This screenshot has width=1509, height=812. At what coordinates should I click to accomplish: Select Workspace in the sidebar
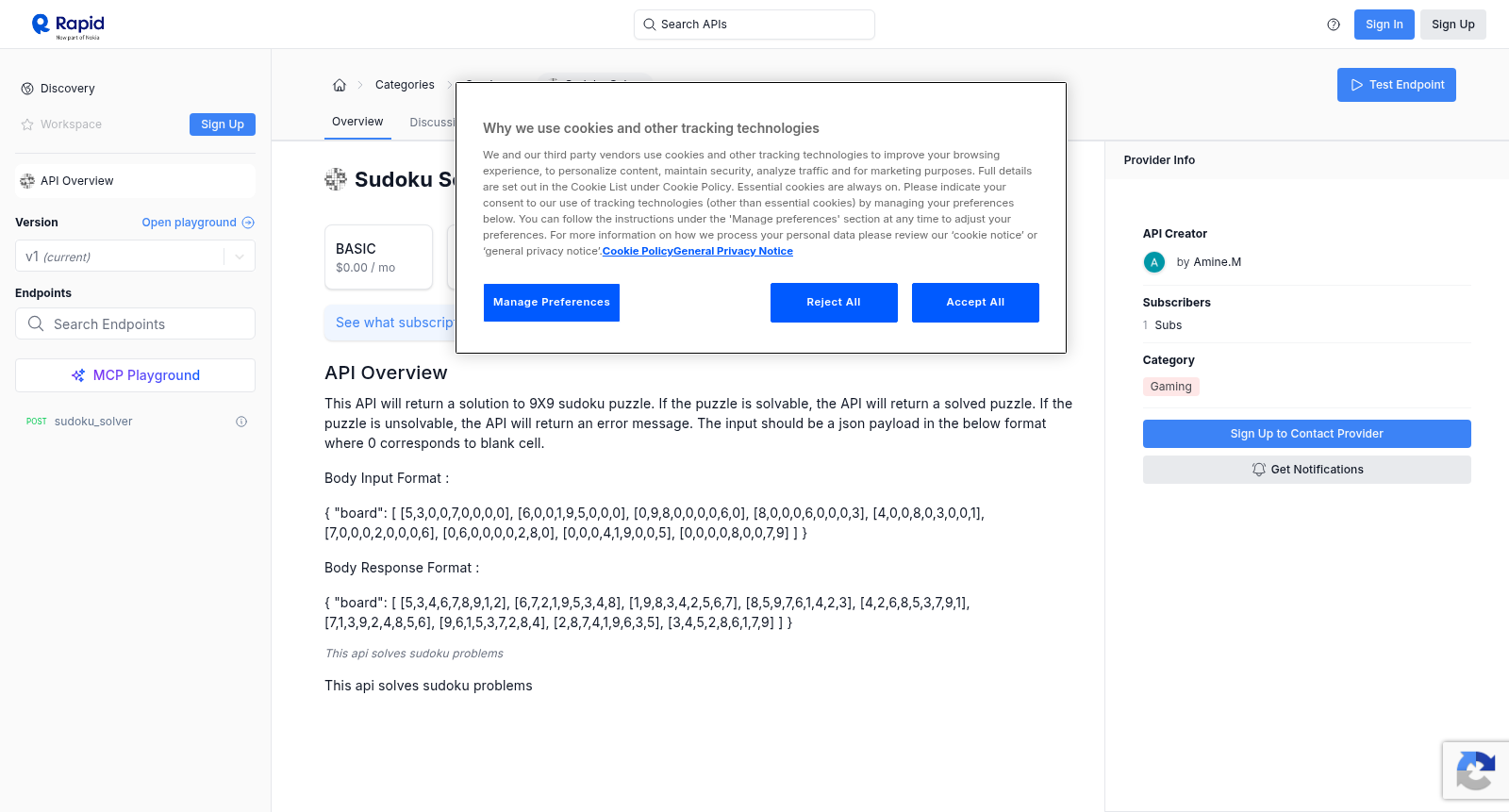[x=71, y=124]
